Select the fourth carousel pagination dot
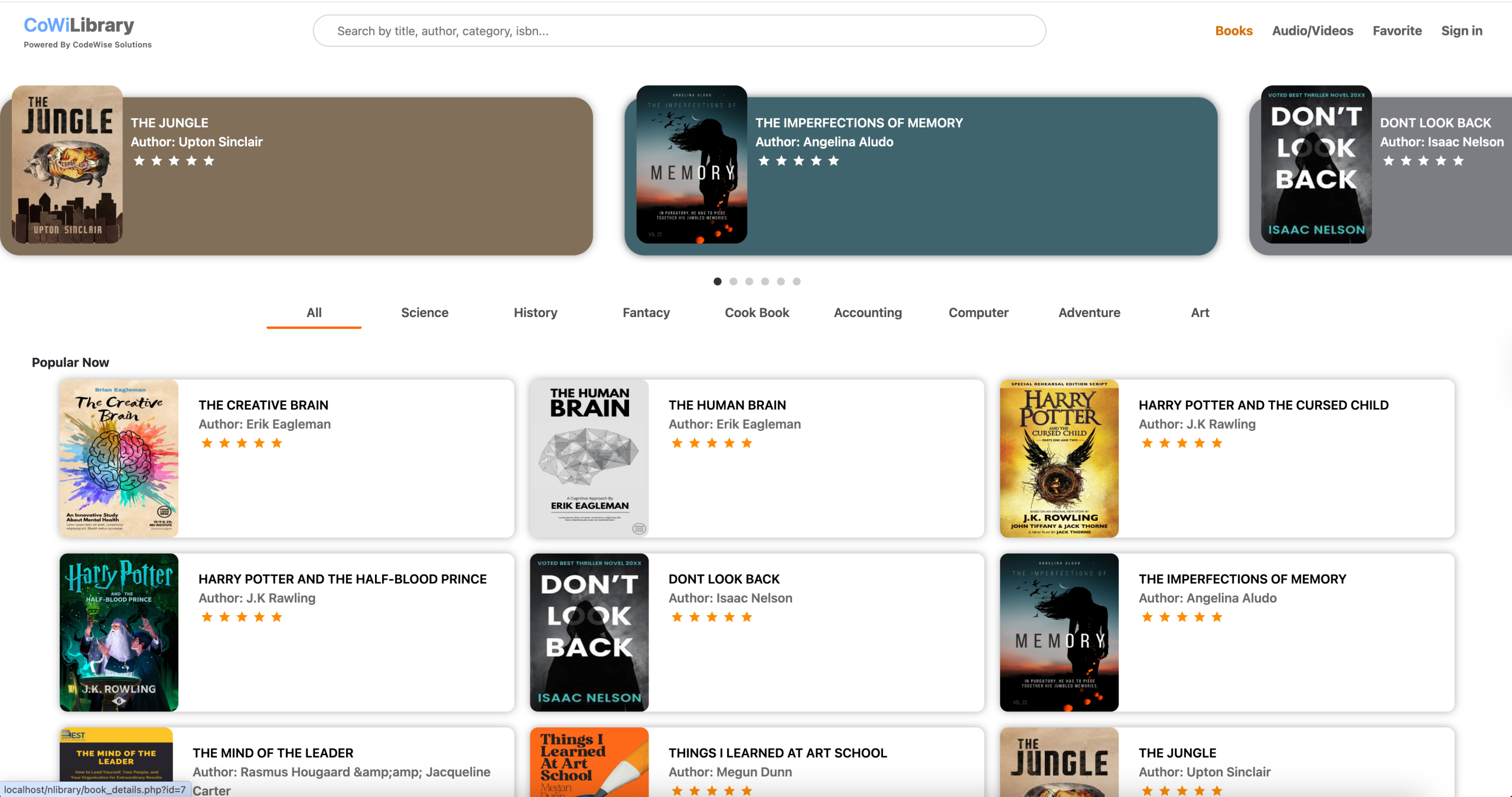 [x=765, y=282]
